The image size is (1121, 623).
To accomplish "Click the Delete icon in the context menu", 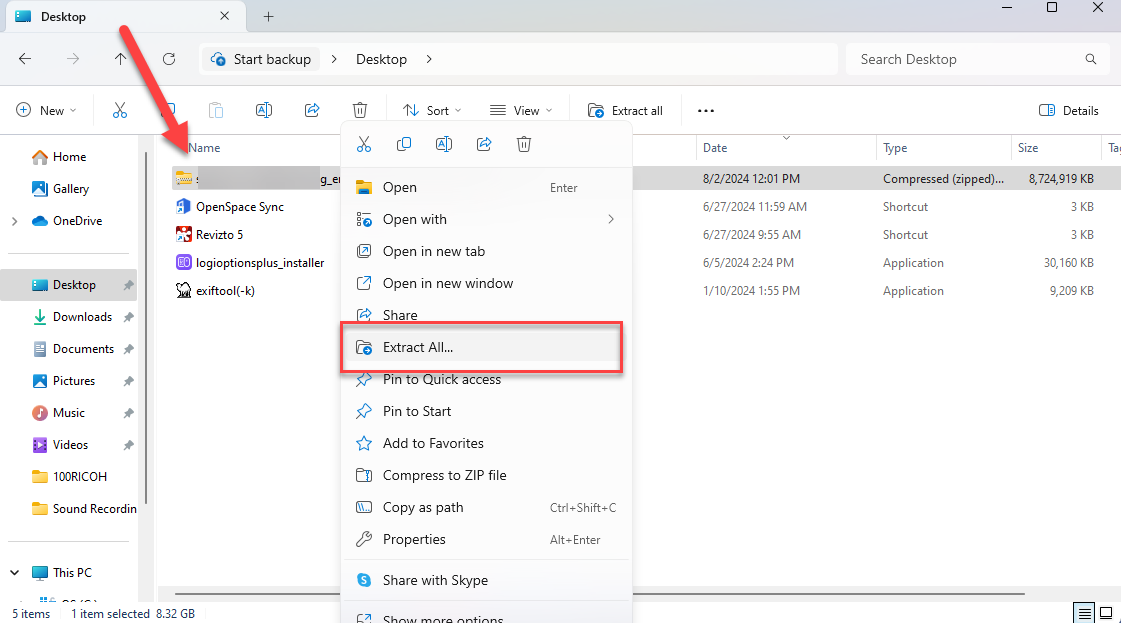I will click(524, 144).
